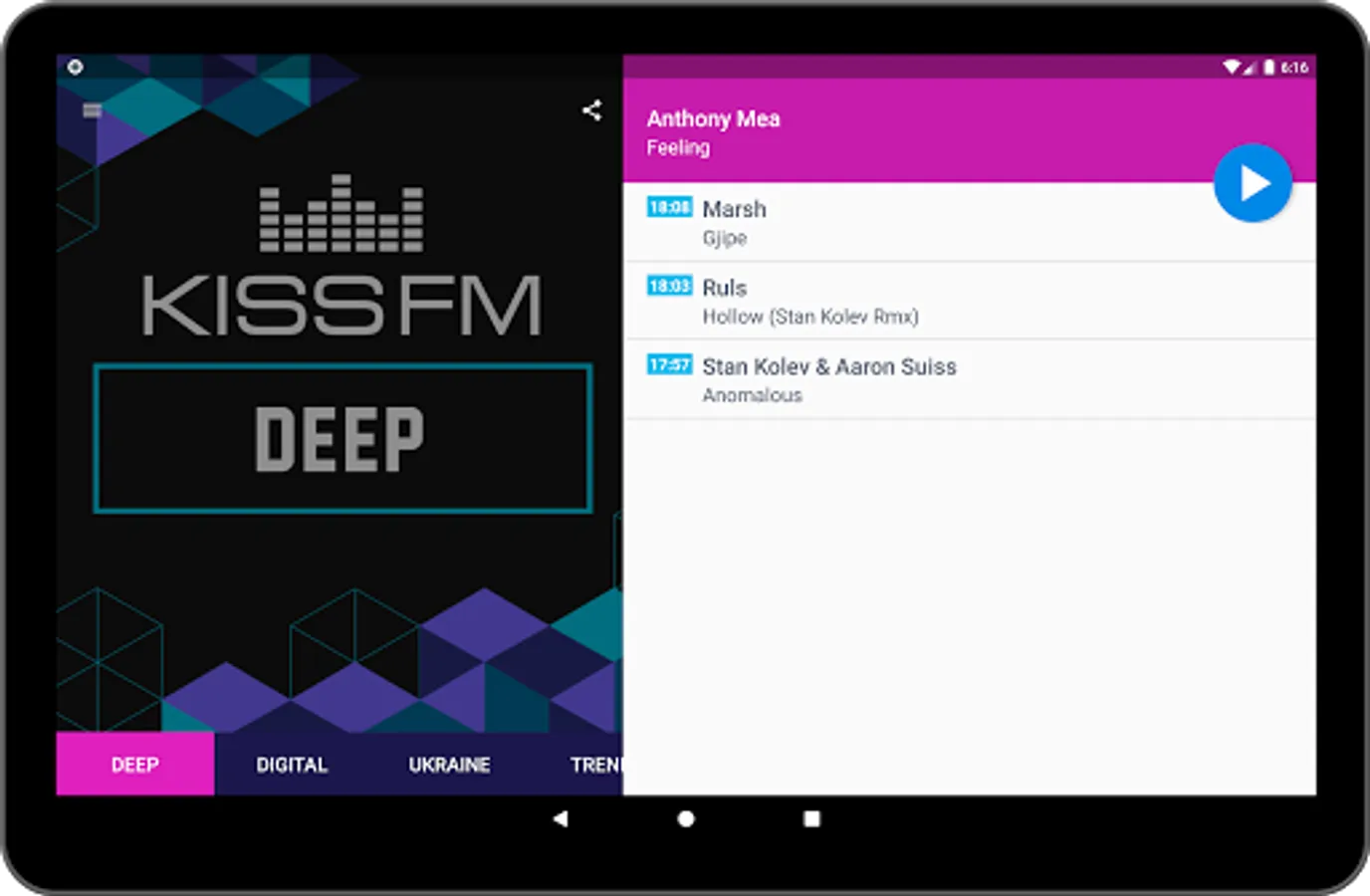Tap the current artist Anthony Mea
The width and height of the screenshot is (1370, 896).
pos(713,118)
